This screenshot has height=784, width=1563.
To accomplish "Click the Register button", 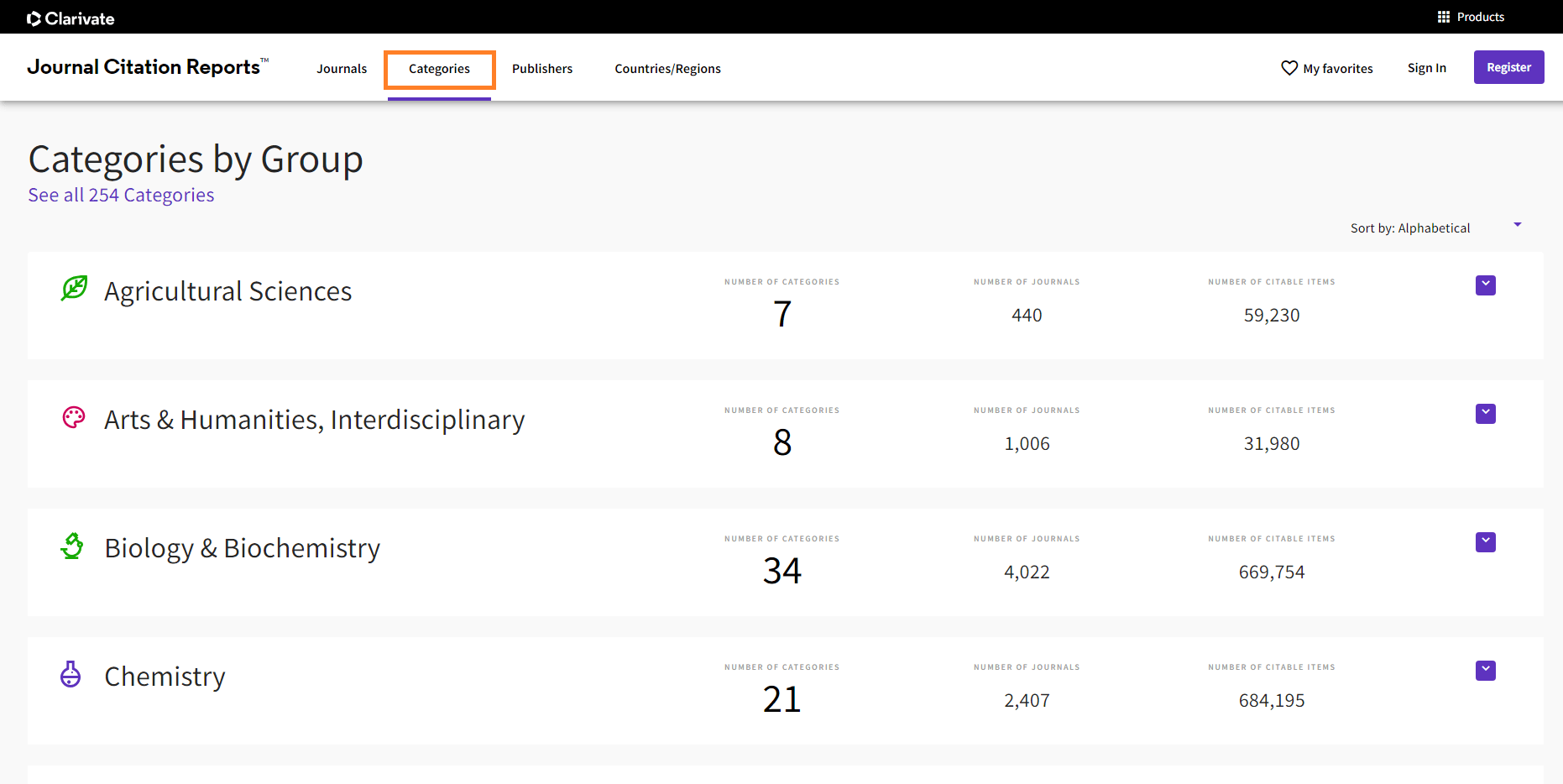I will tap(1508, 67).
